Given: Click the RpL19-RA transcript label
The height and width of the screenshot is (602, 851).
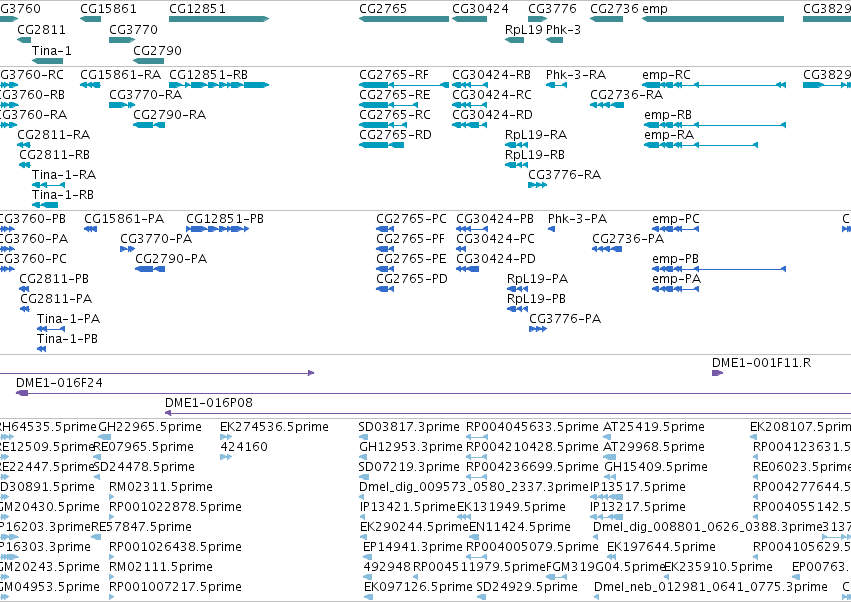Looking at the screenshot, I should pos(536,135).
